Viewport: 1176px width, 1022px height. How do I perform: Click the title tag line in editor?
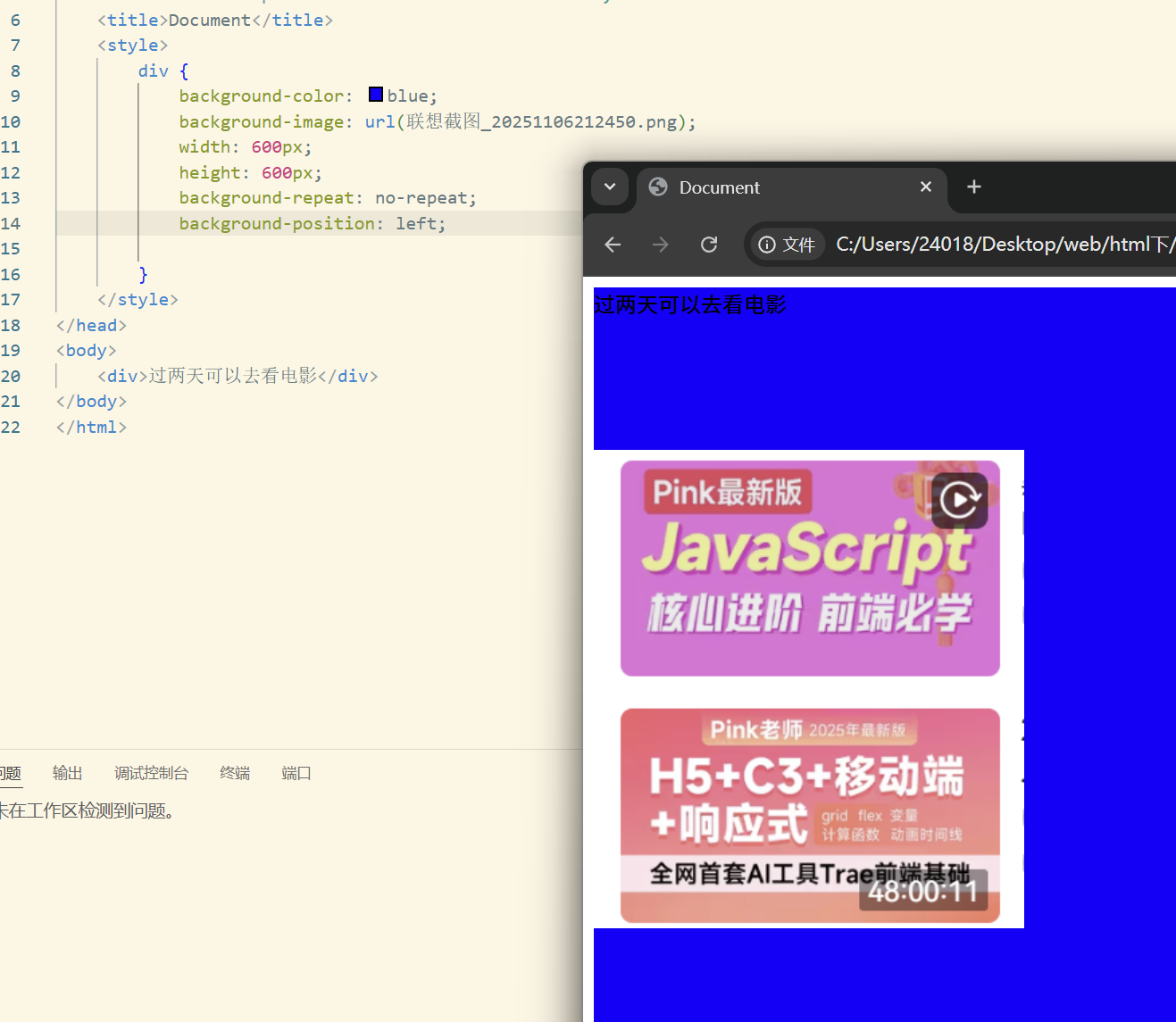point(215,20)
